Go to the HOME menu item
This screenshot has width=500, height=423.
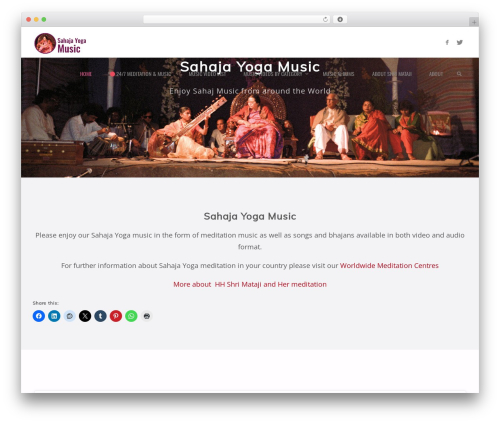point(86,74)
